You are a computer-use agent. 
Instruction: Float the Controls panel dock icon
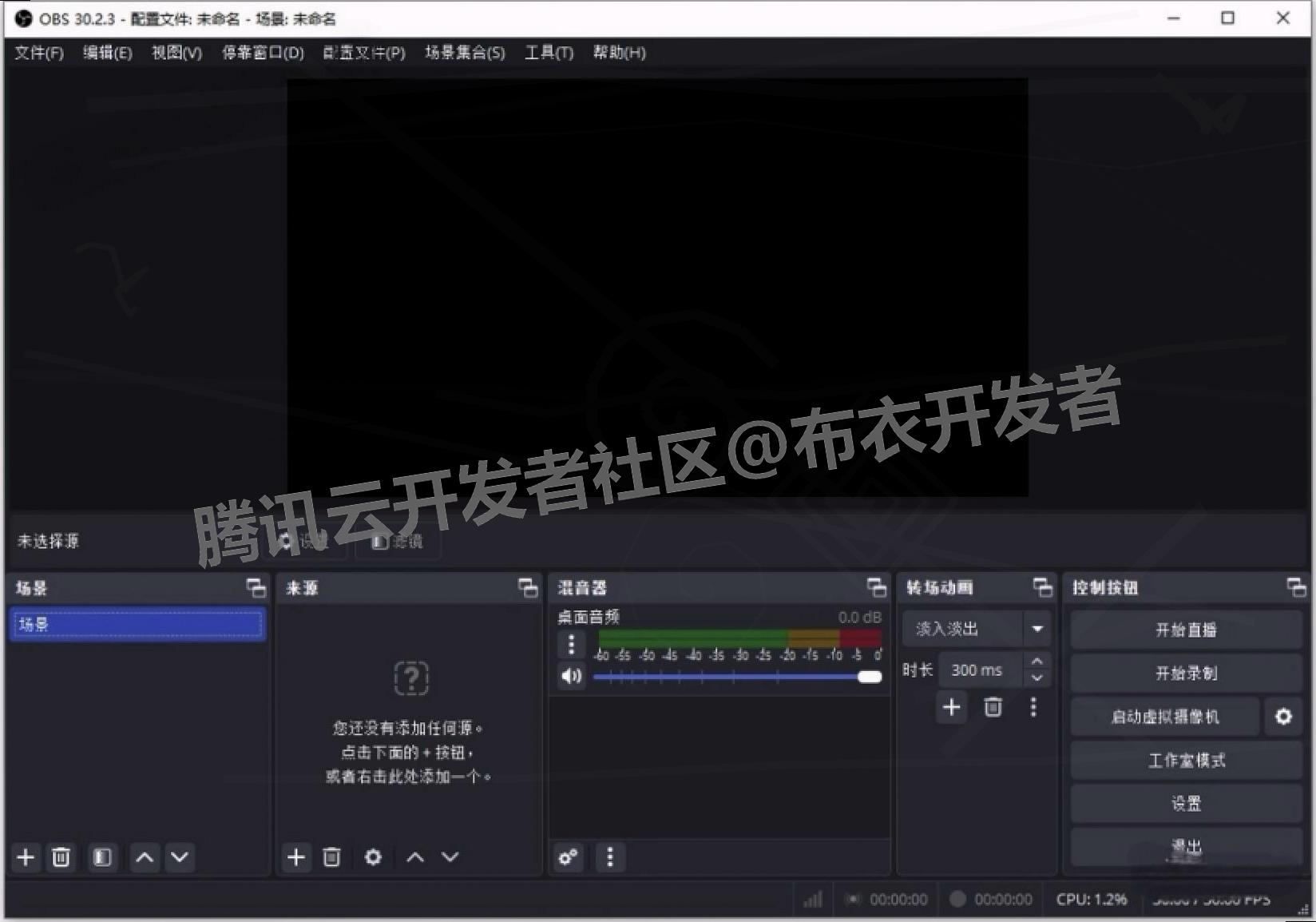pyautogui.click(x=1297, y=588)
